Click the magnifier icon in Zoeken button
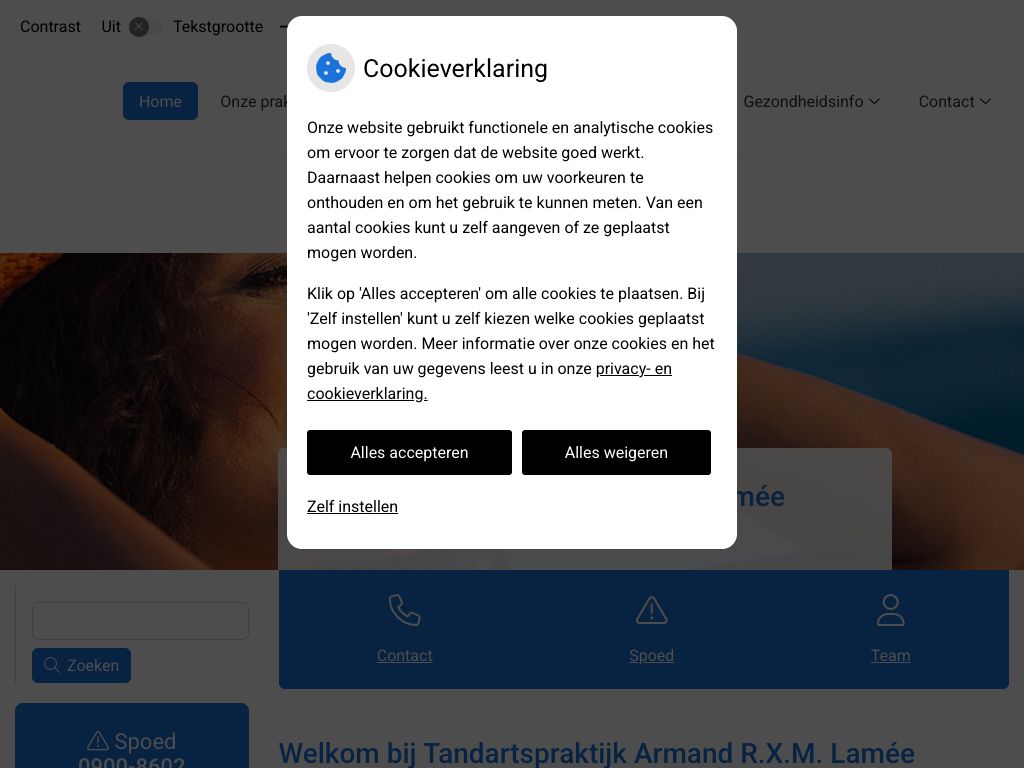Image resolution: width=1024 pixels, height=768 pixels. (52, 665)
